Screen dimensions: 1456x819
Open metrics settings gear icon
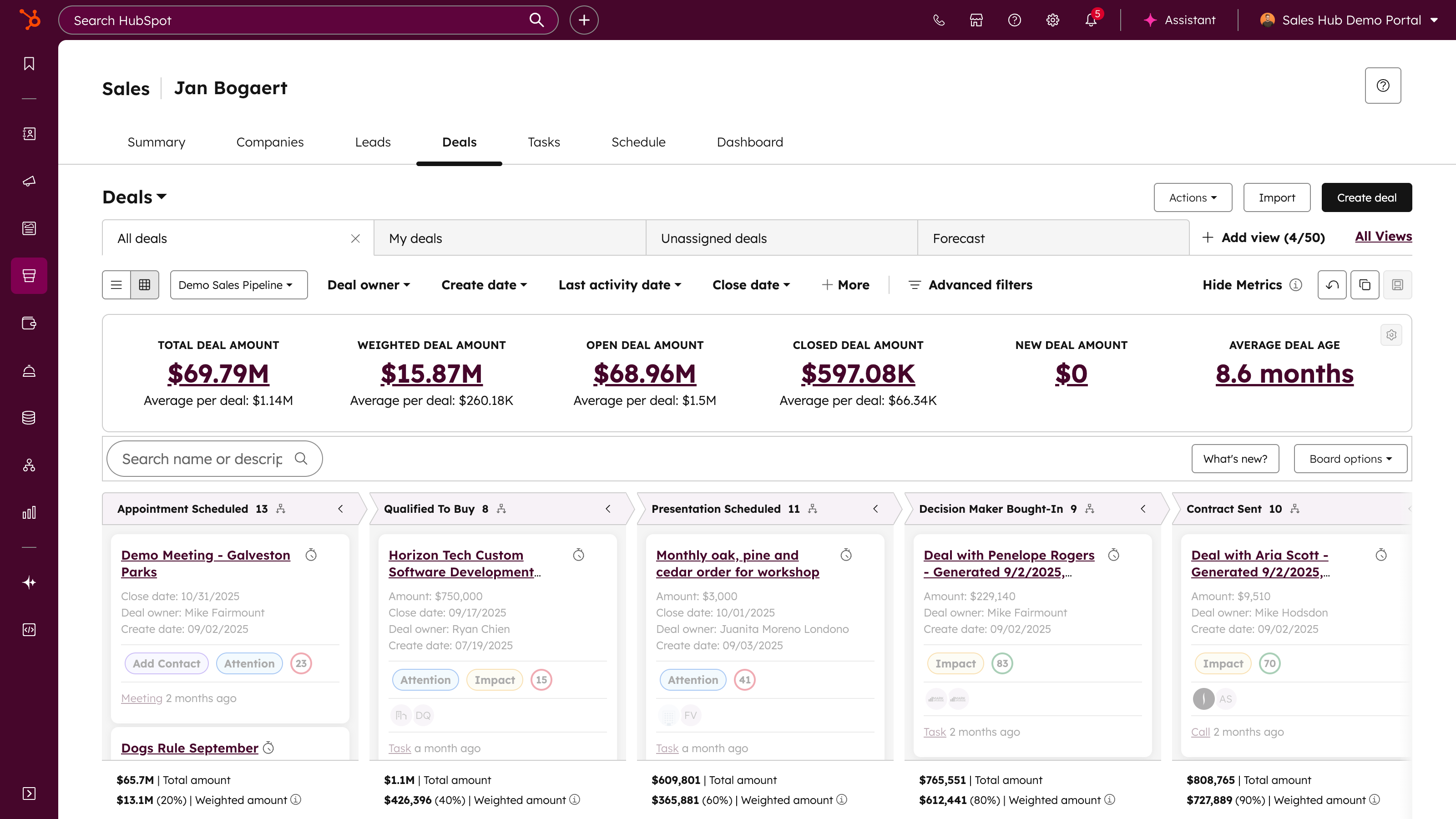coord(1391,334)
